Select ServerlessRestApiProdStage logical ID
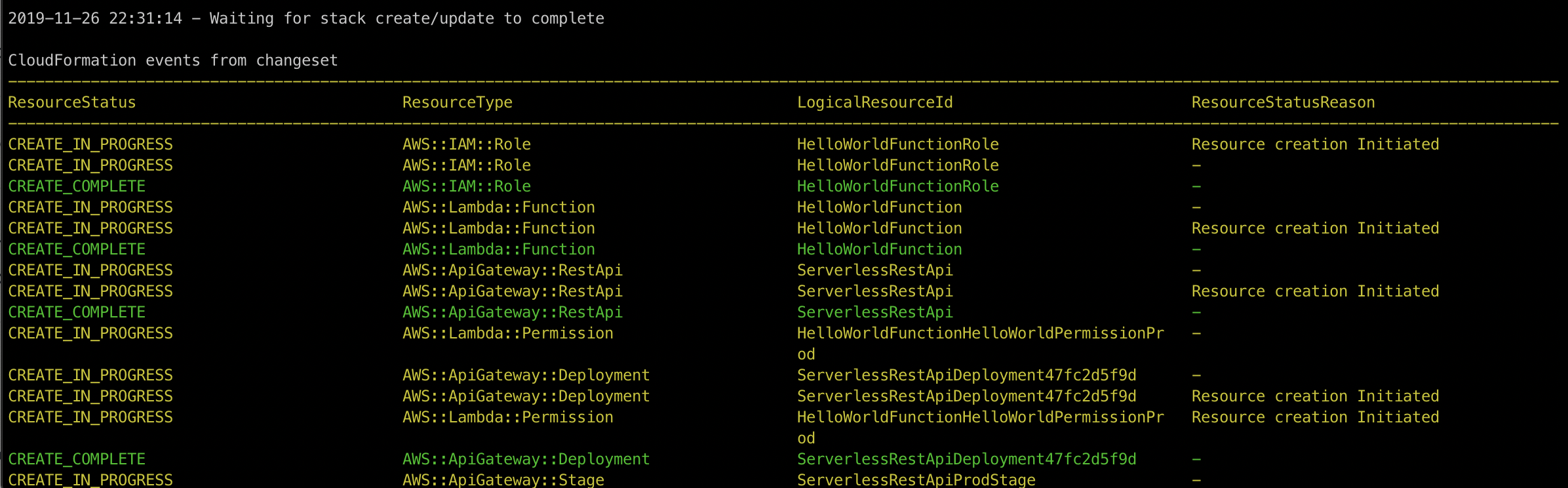This screenshot has width=1568, height=488. coord(916,480)
